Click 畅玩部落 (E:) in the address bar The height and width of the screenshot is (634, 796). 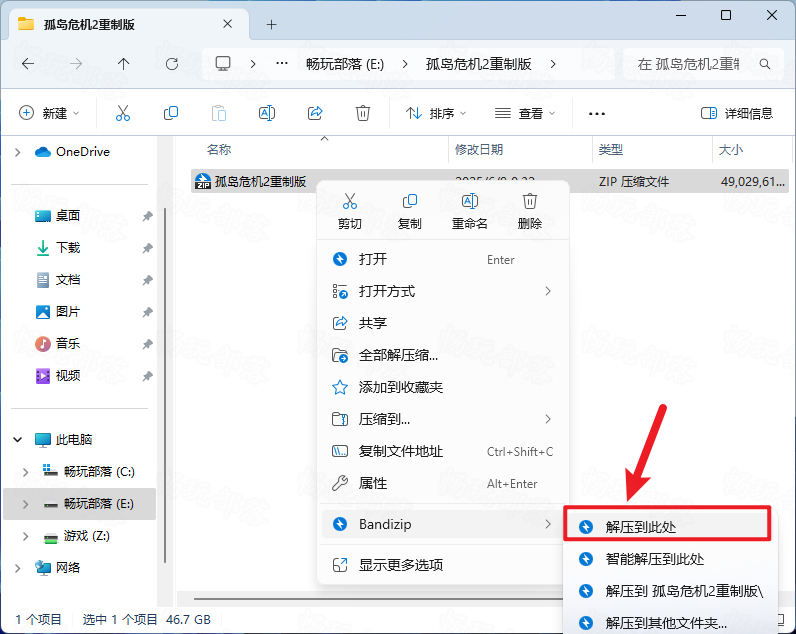(345, 64)
